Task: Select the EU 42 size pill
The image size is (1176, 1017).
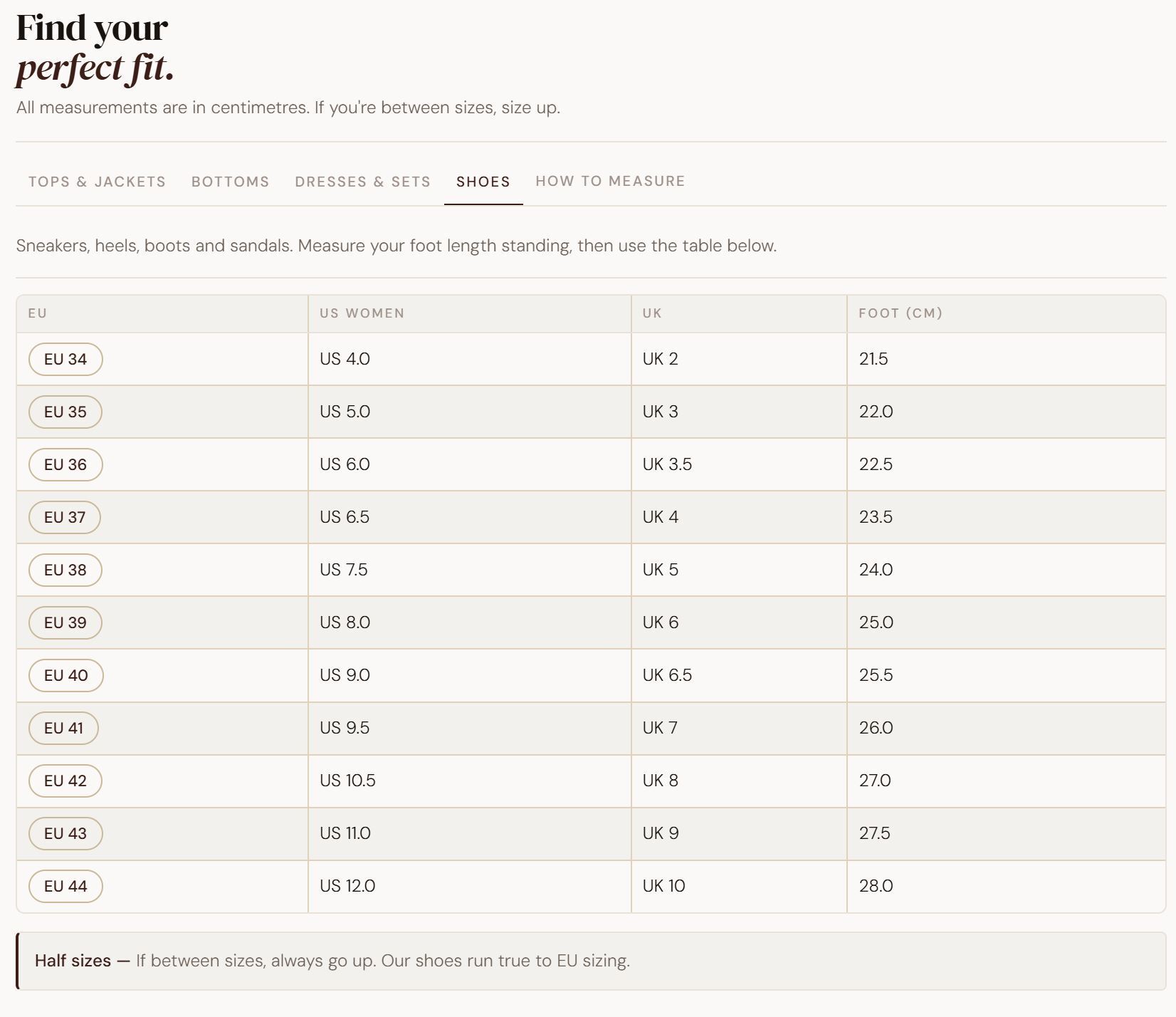Action: pos(65,781)
